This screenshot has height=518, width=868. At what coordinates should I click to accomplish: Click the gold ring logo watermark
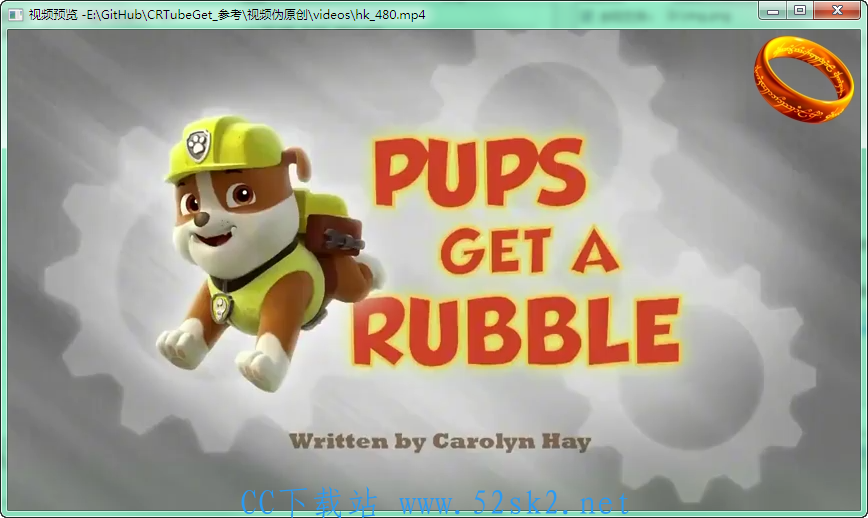804,79
